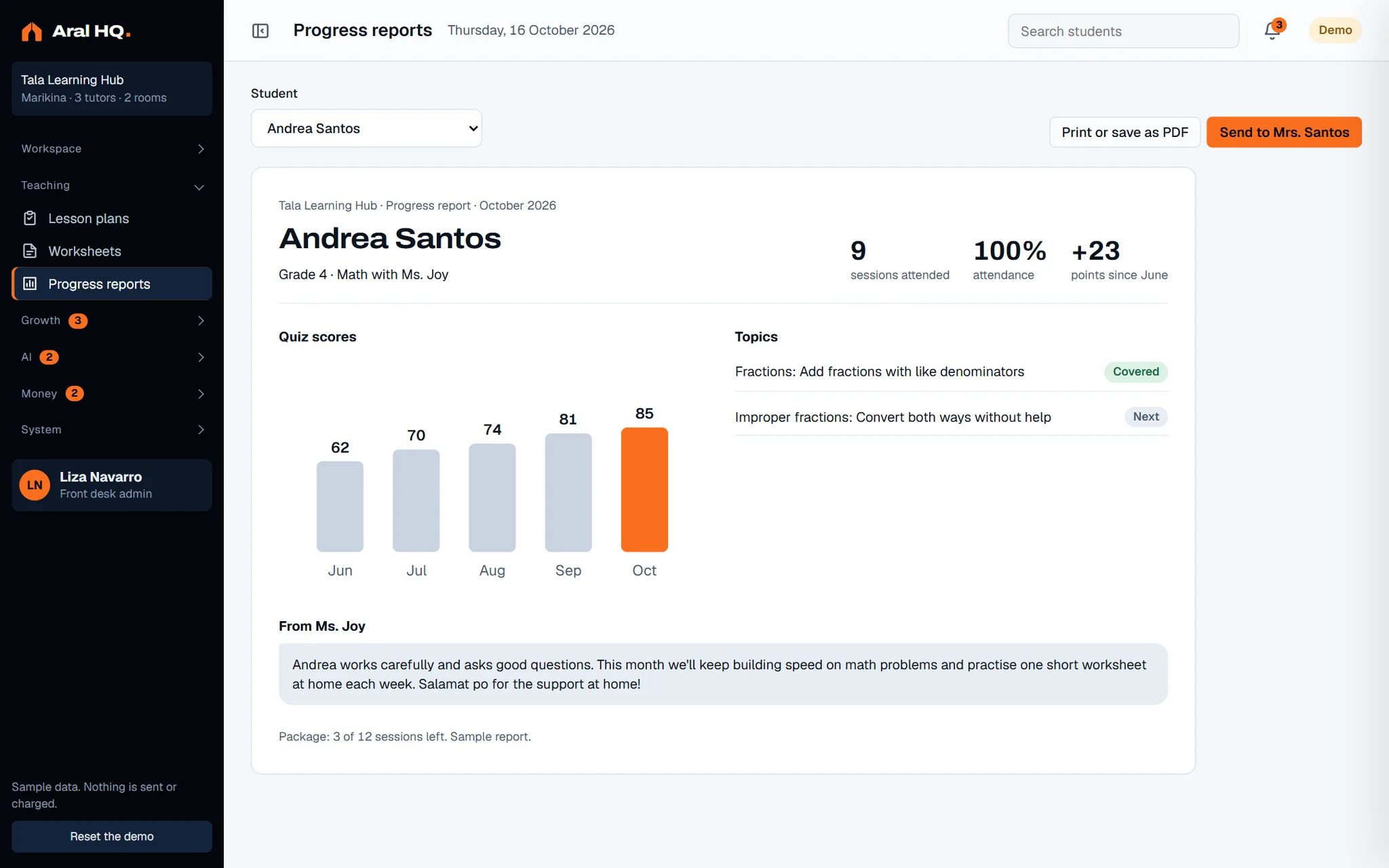Click the Andrea Santos report heading
This screenshot has width=1389, height=868.
(390, 238)
